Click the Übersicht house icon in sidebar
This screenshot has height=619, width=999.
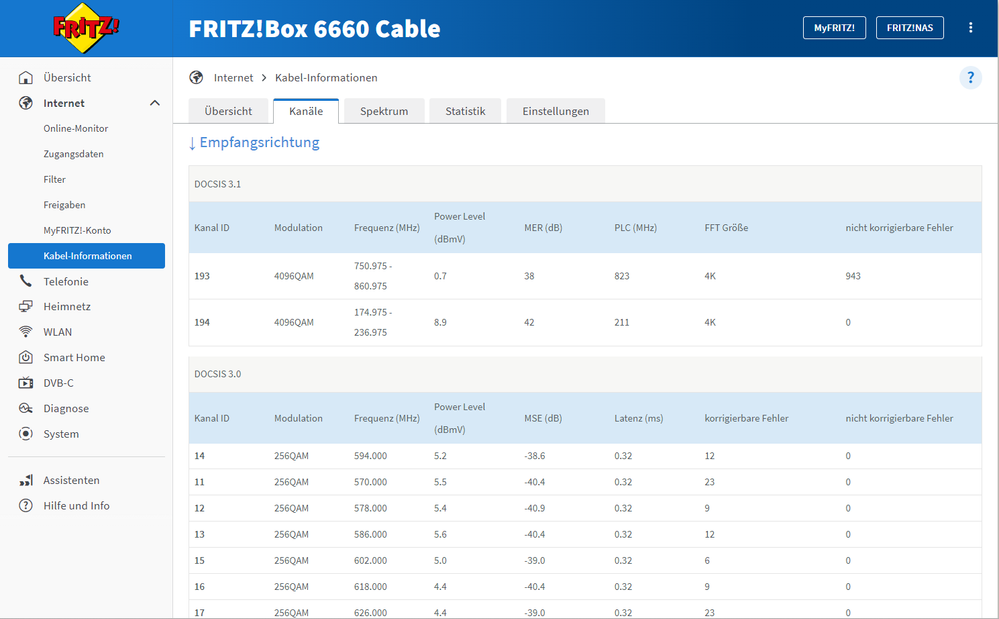[x=26, y=78]
